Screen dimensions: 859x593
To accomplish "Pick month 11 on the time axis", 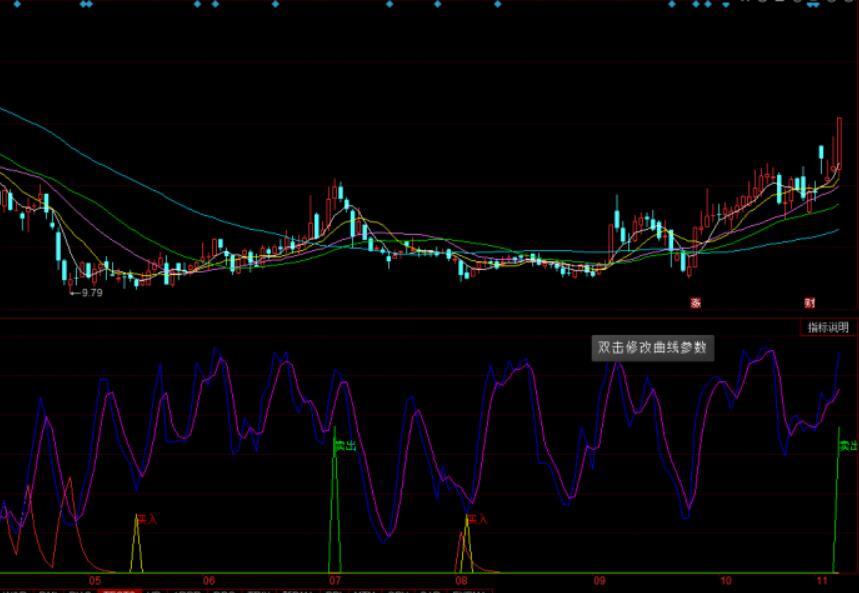I will pos(822,580).
